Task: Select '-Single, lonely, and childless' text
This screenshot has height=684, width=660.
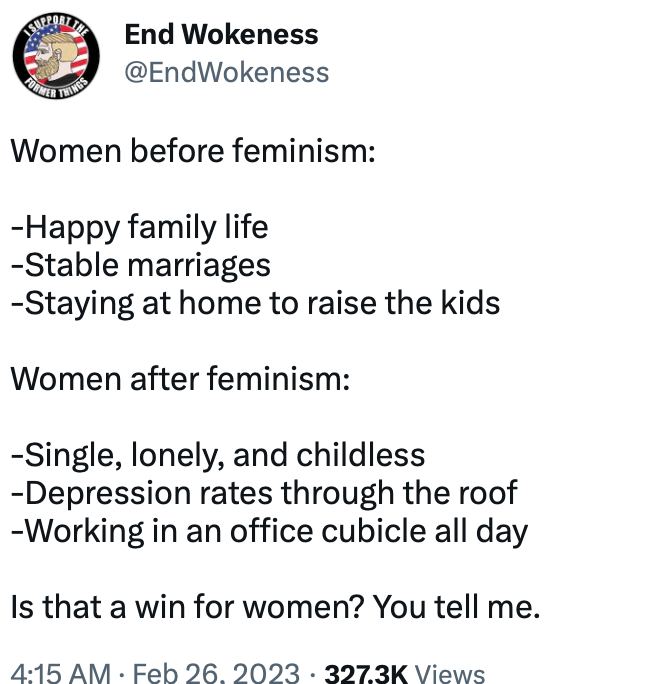Action: [218, 456]
